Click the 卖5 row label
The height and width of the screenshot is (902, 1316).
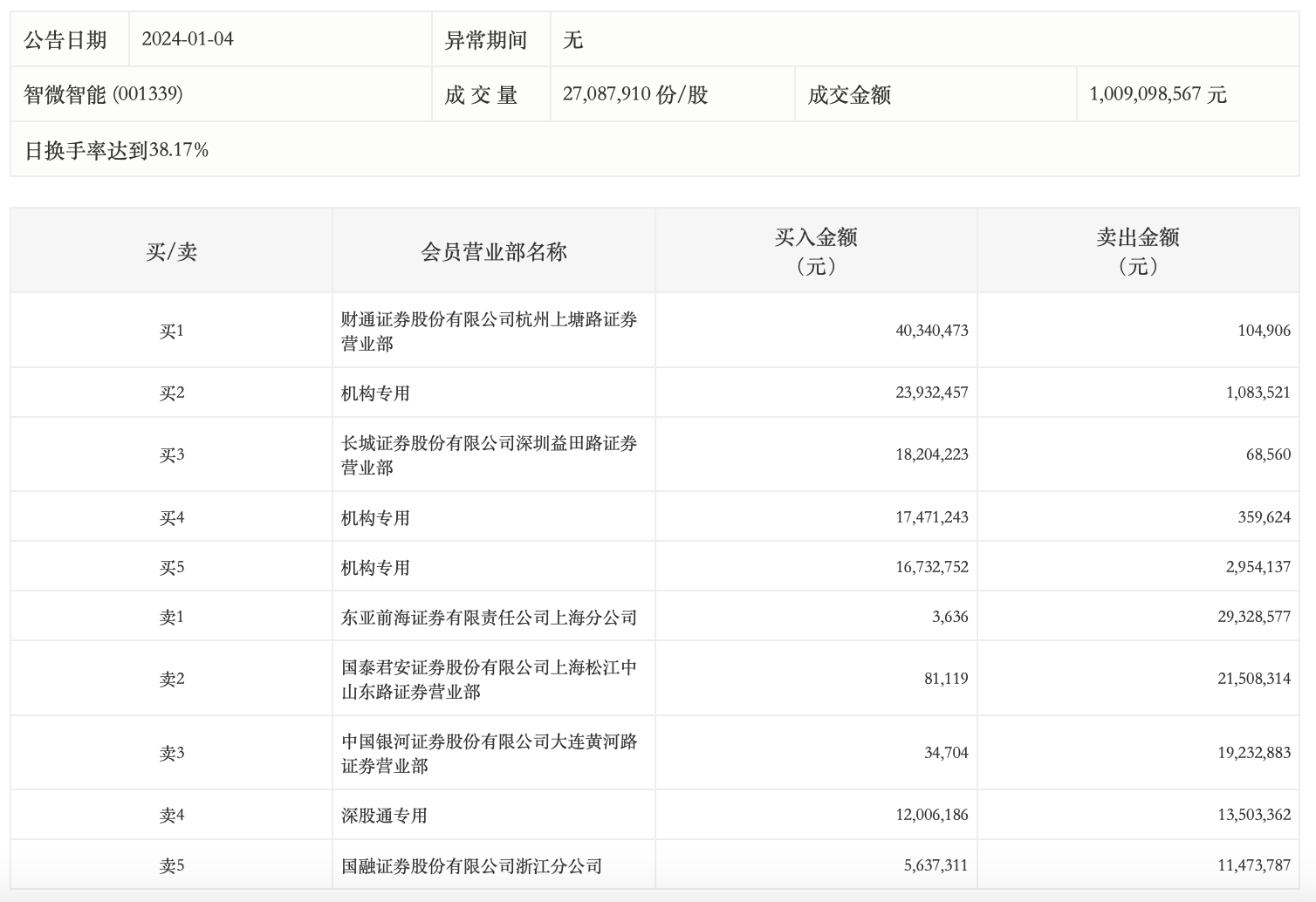[171, 866]
